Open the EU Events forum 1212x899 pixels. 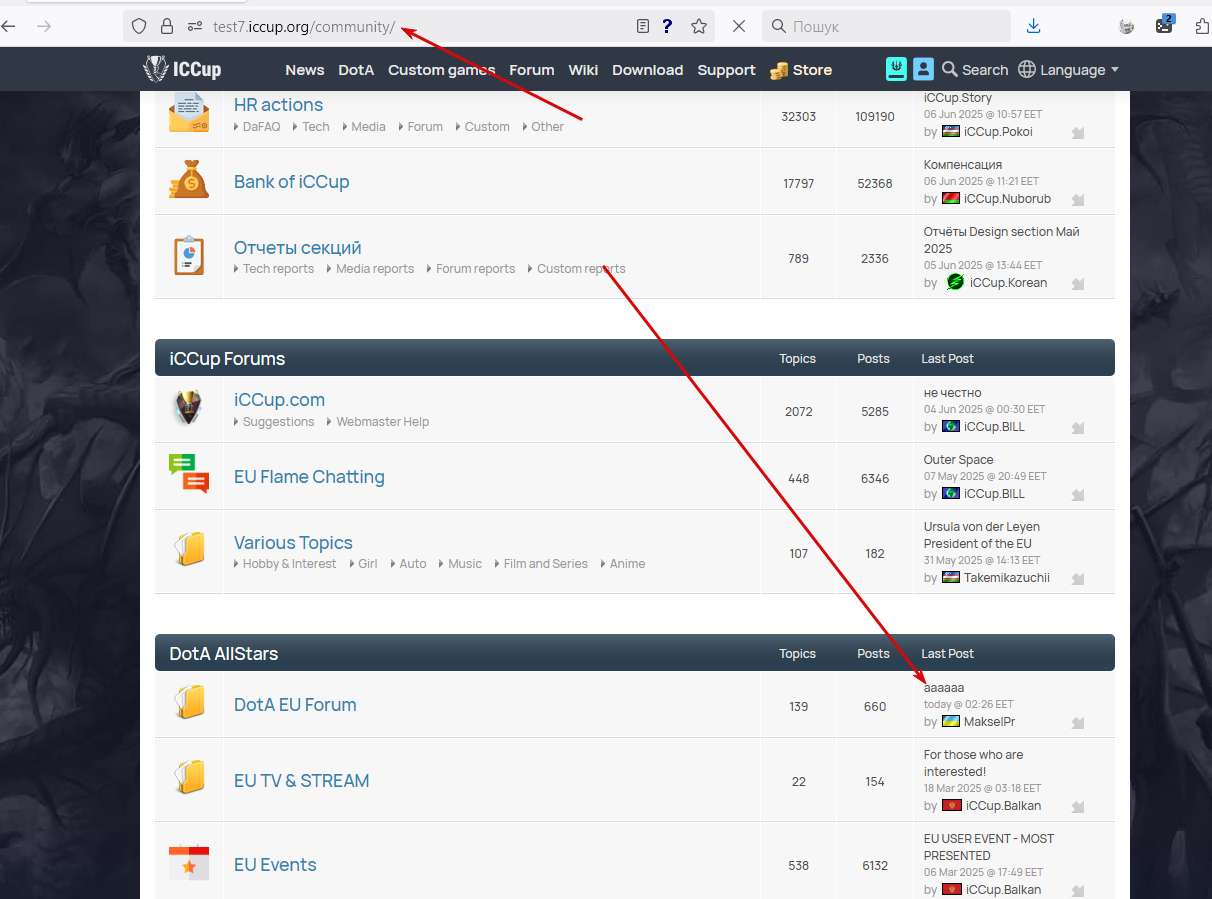click(x=275, y=865)
